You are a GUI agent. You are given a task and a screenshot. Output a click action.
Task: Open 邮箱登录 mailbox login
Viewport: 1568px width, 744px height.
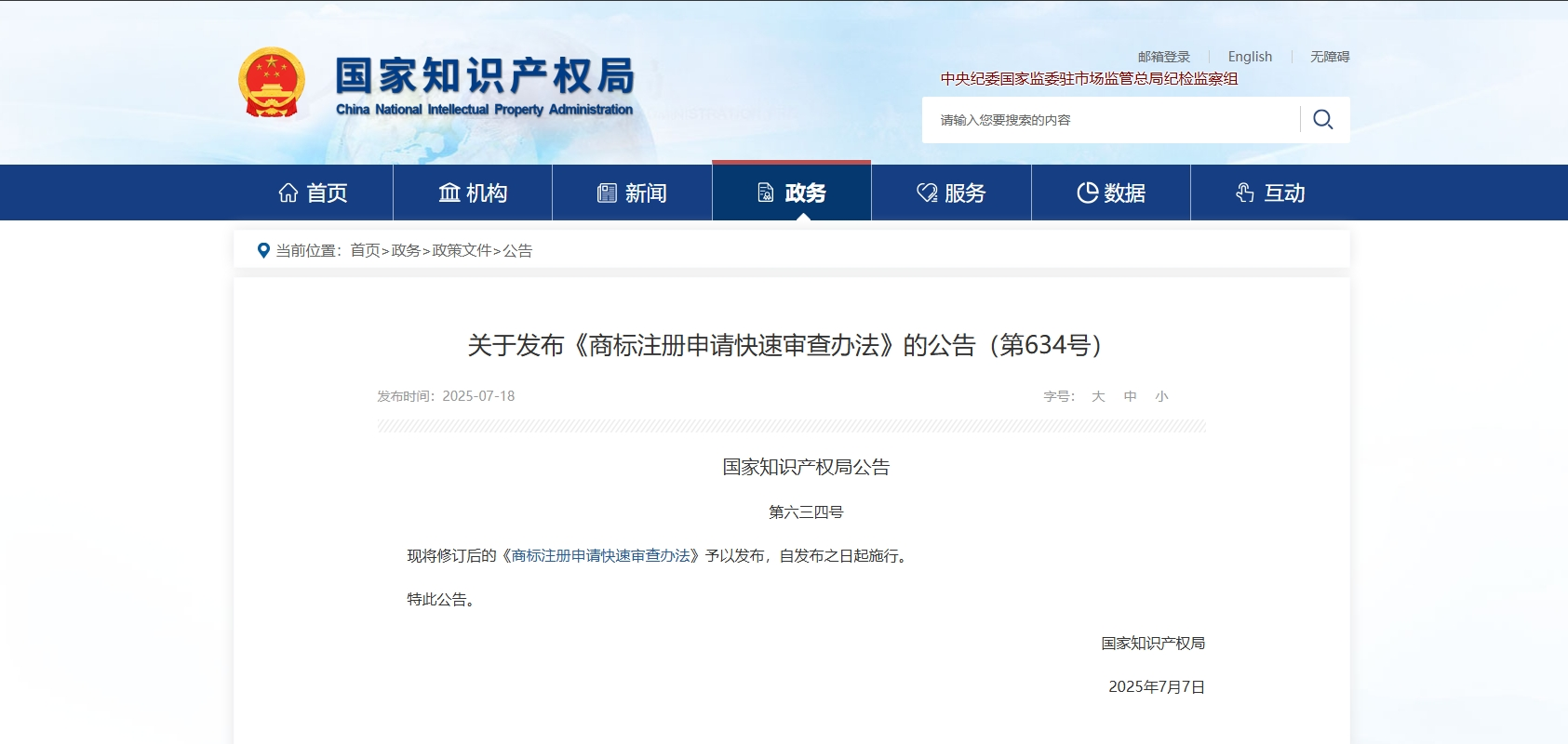(x=1163, y=57)
